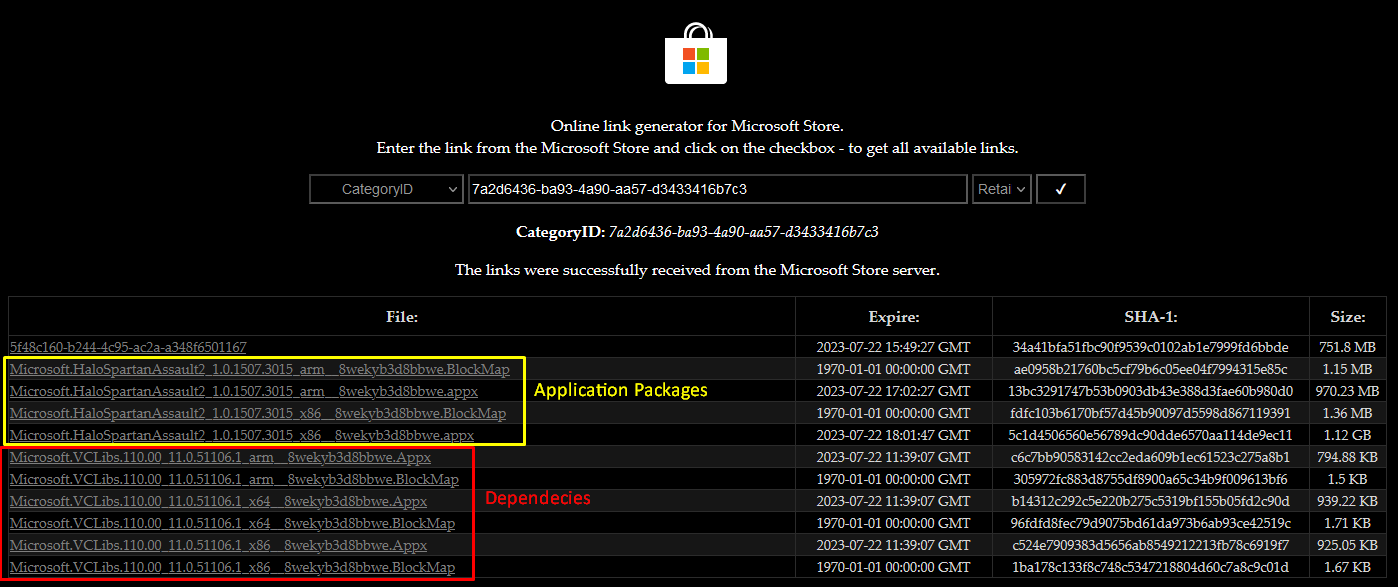Download VCLibs 110.00 x64 BlockMap link
Viewport: 1398px width, 587px height.
pos(232,523)
